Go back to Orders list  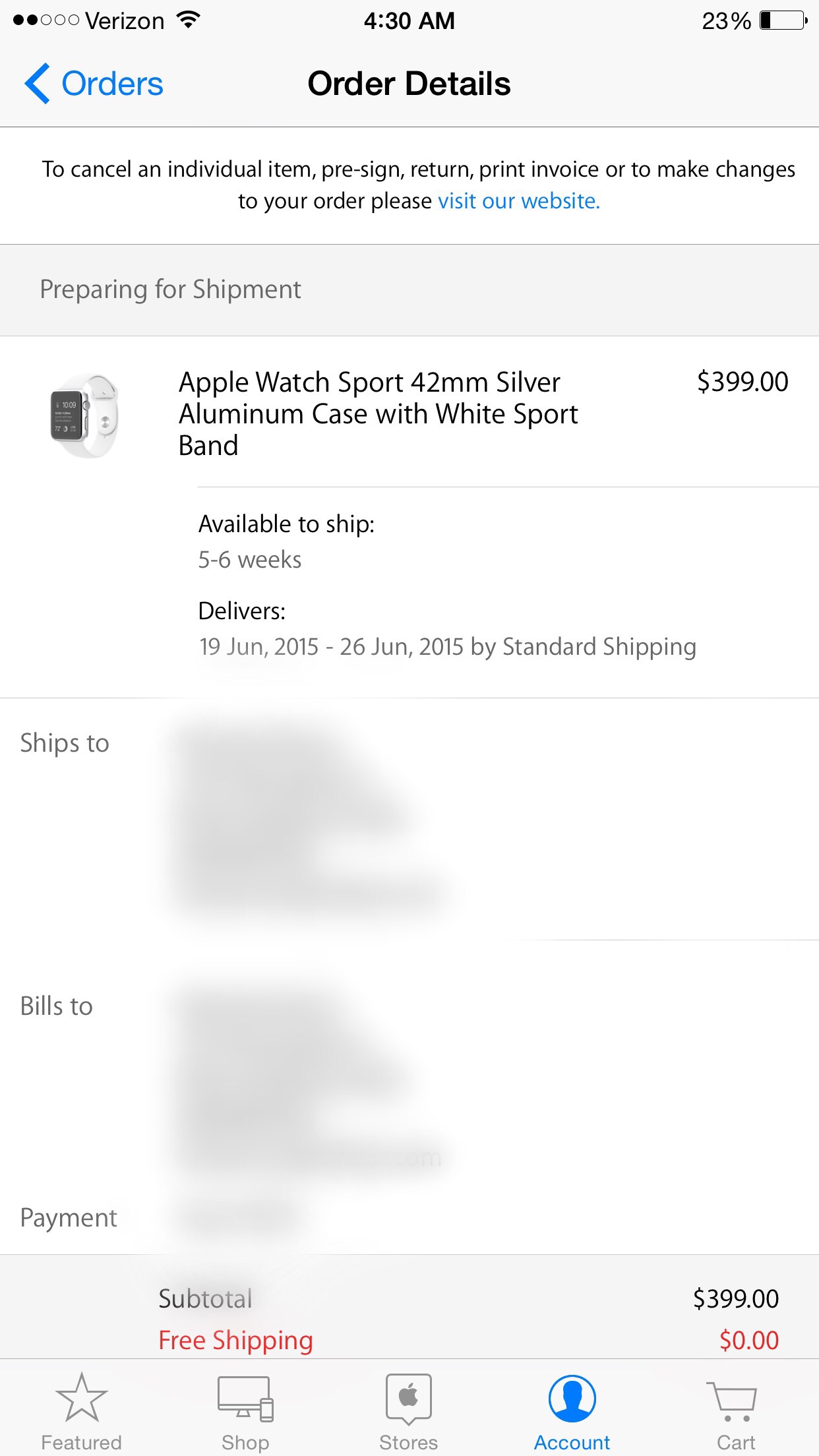point(94,84)
